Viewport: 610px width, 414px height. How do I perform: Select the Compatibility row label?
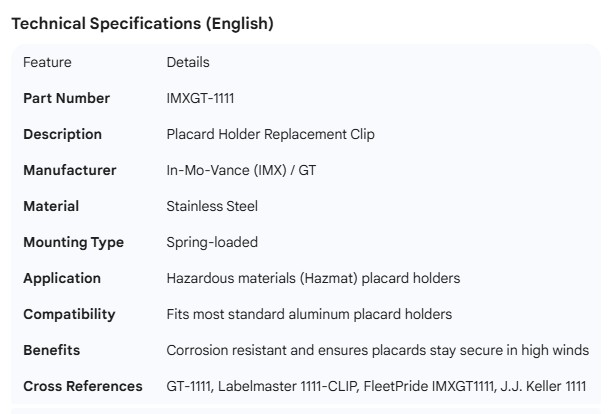point(69,314)
